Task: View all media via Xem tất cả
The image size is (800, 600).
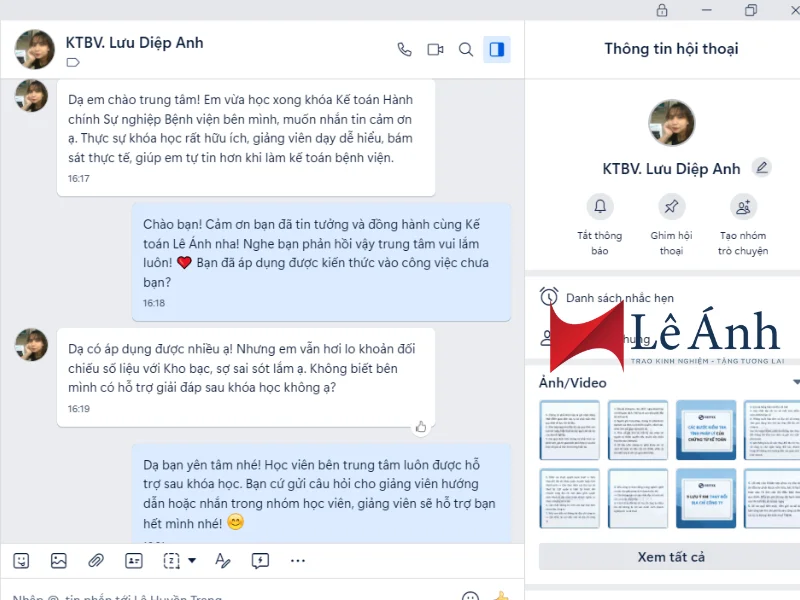Action: (671, 557)
